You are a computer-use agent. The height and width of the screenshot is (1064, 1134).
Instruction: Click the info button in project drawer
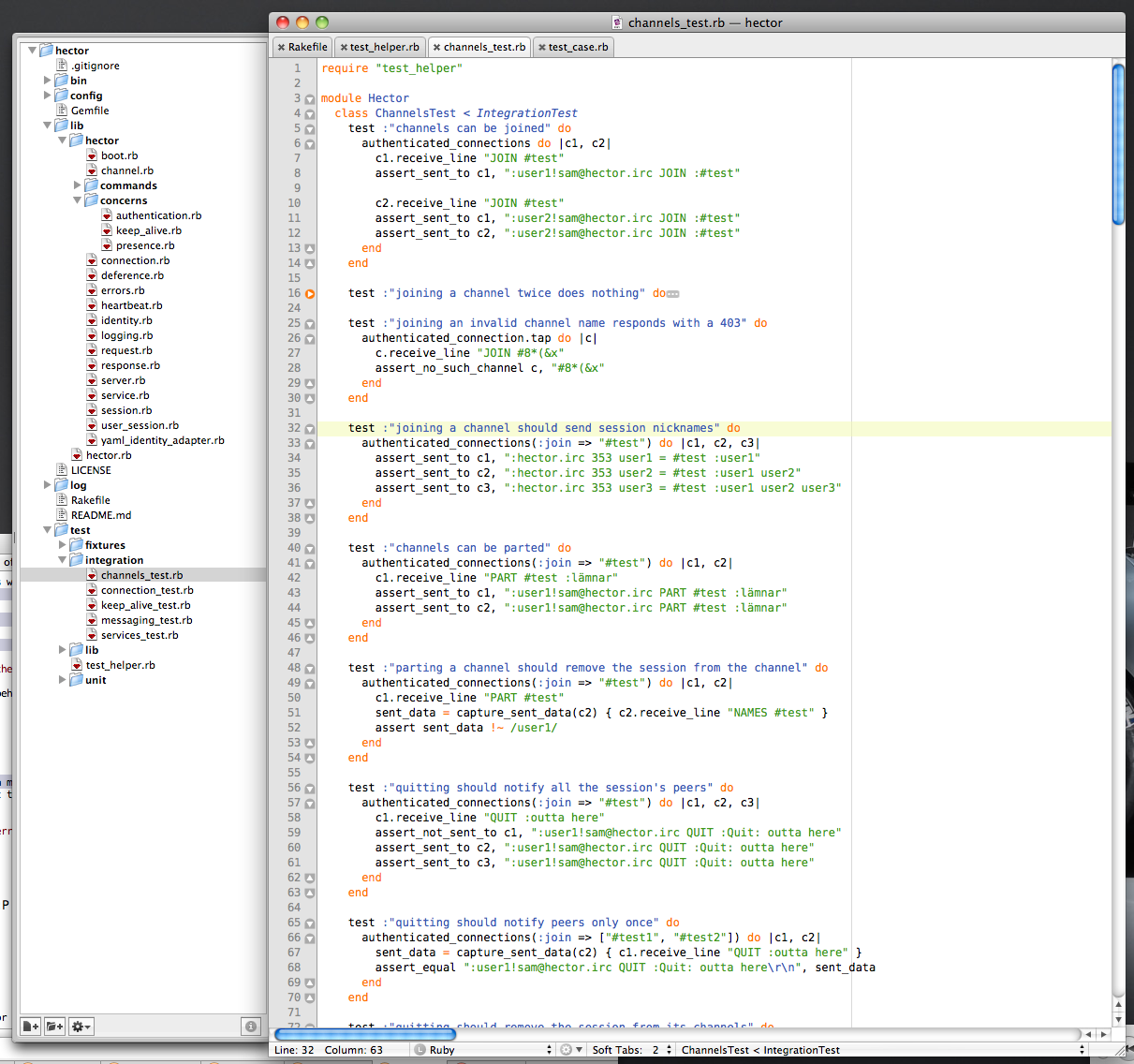click(x=251, y=1027)
